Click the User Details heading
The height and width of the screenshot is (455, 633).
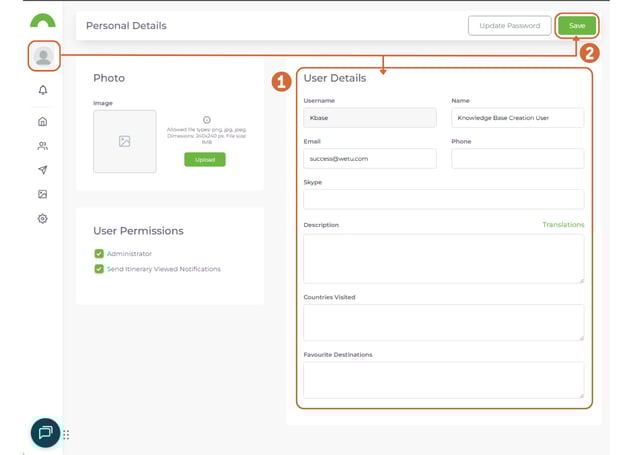pyautogui.click(x=335, y=78)
